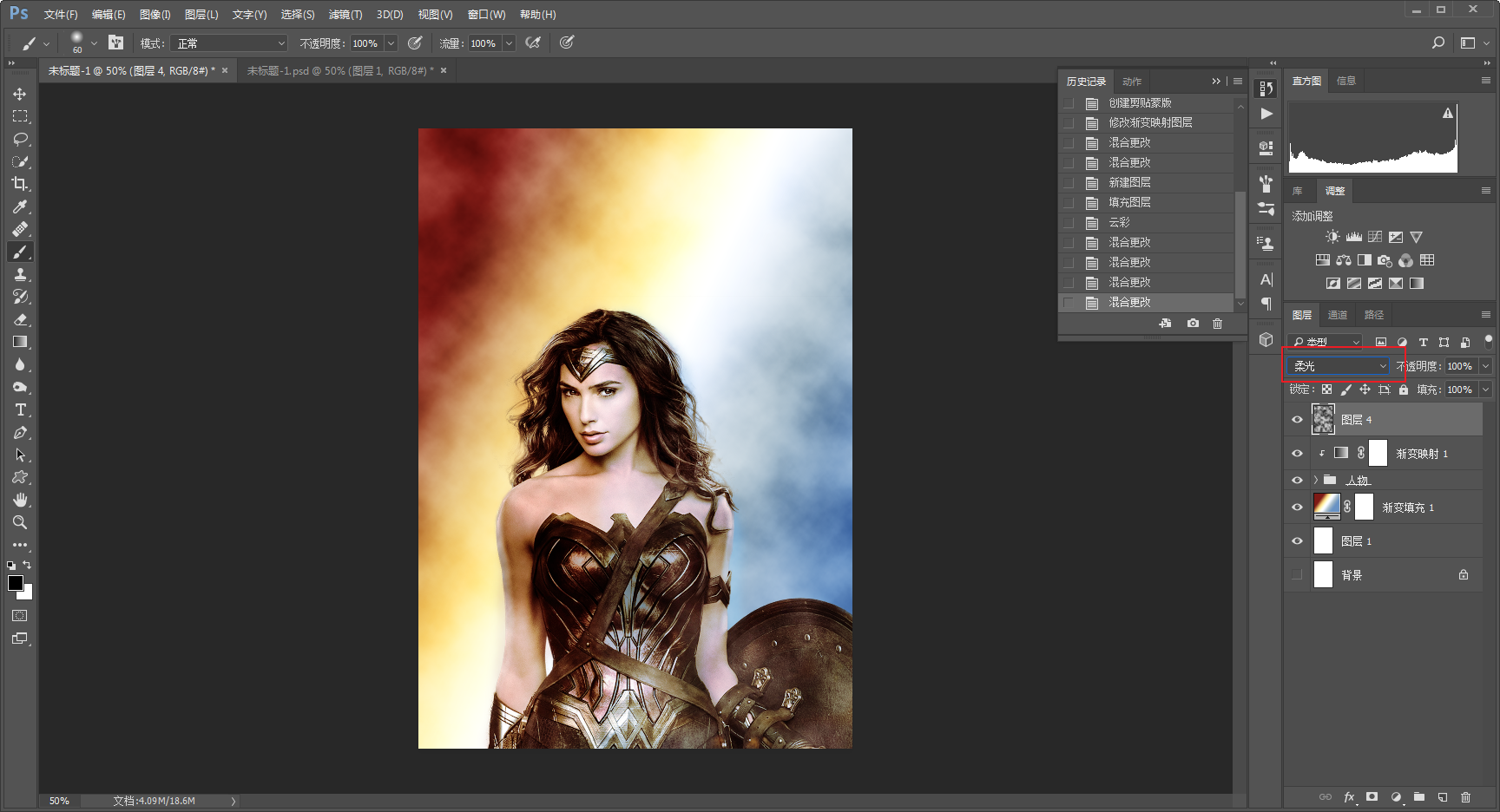Image resolution: width=1500 pixels, height=812 pixels.
Task: Open search magnifier in options bar
Action: point(1438,43)
